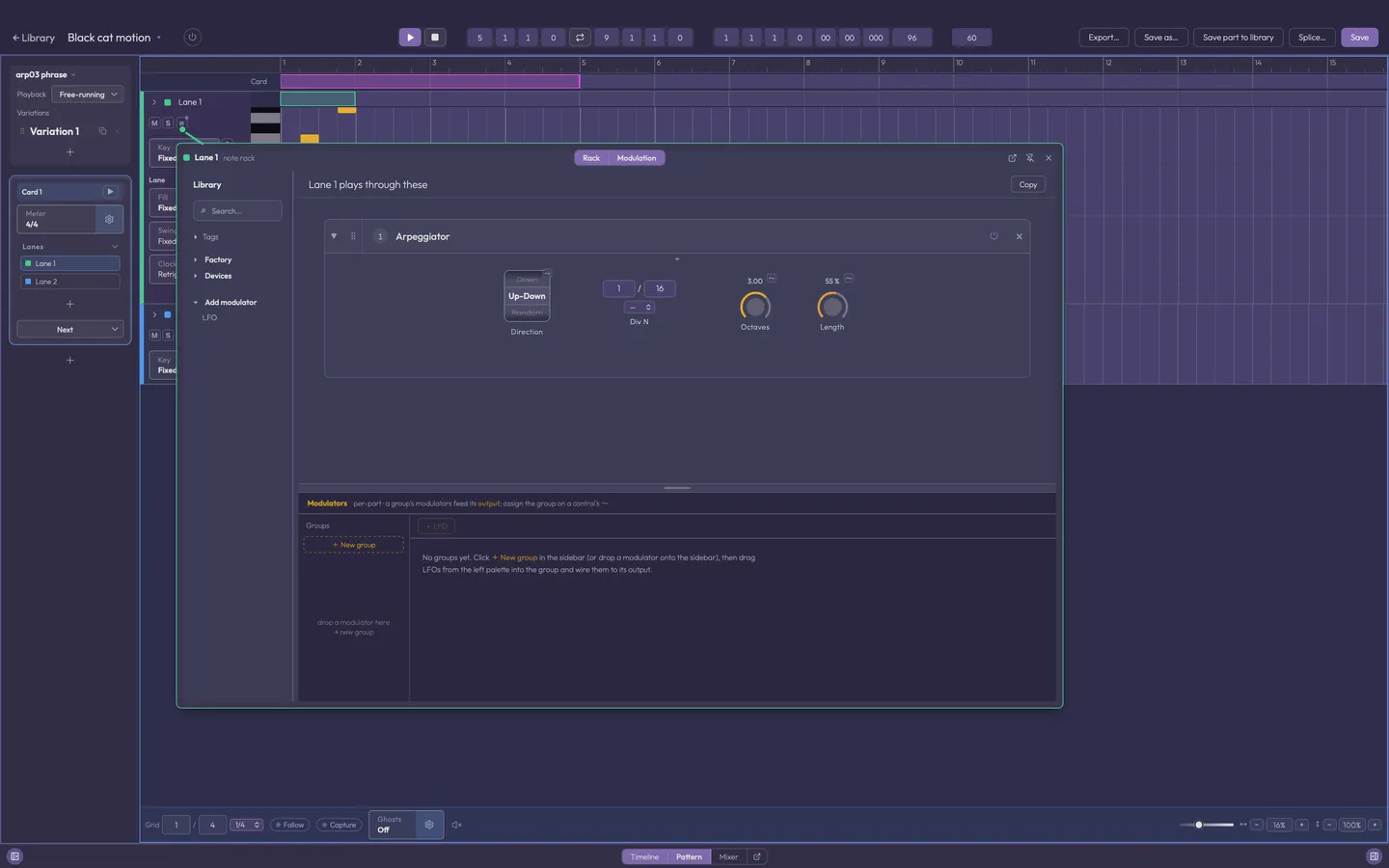Click the Div N modifier stepper
This screenshot has height=868, width=1389.
(x=640, y=308)
